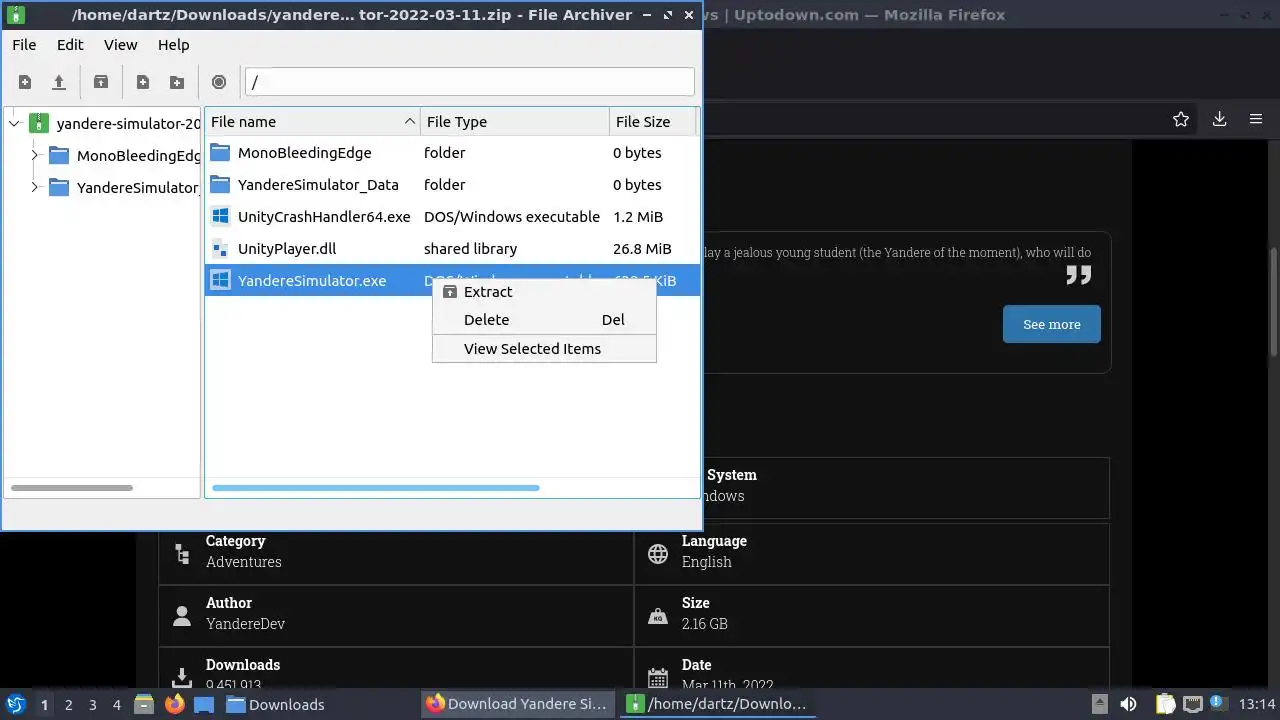This screenshot has height=720, width=1280.
Task: Select UnityCrashHandler64.exe file name
Action: [324, 217]
